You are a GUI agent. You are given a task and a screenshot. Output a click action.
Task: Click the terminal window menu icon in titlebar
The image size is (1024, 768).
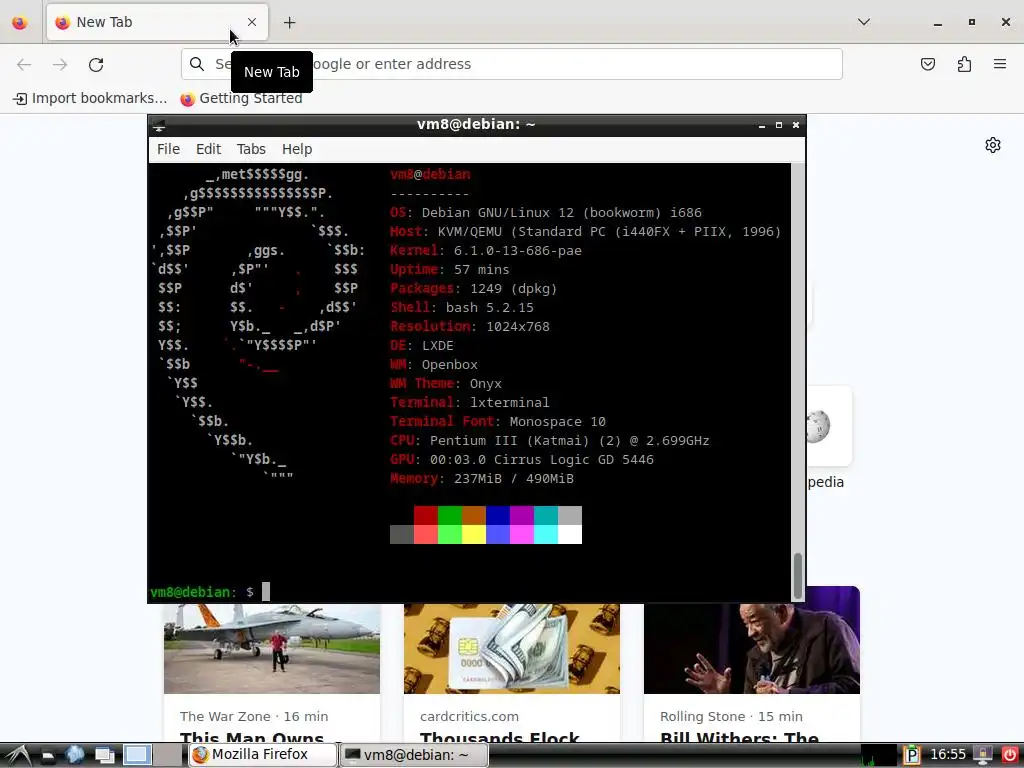point(159,125)
